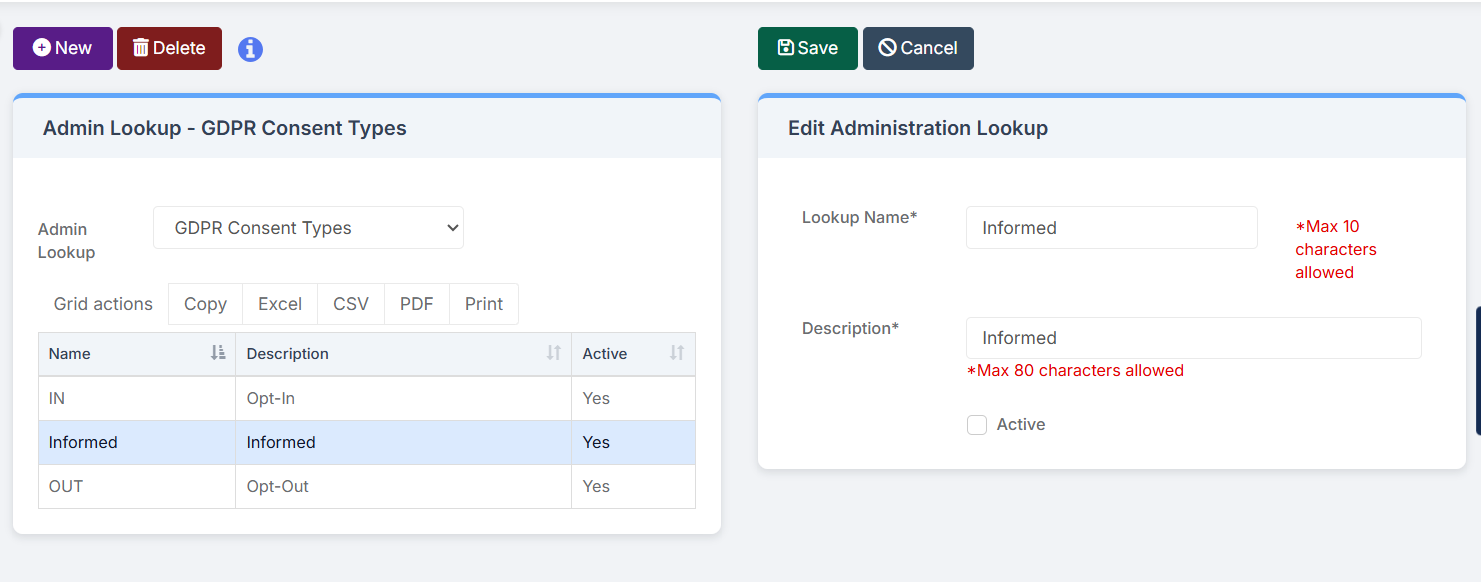This screenshot has width=1481, height=582.
Task: Click the Lookup Name input field
Action: 1111,228
